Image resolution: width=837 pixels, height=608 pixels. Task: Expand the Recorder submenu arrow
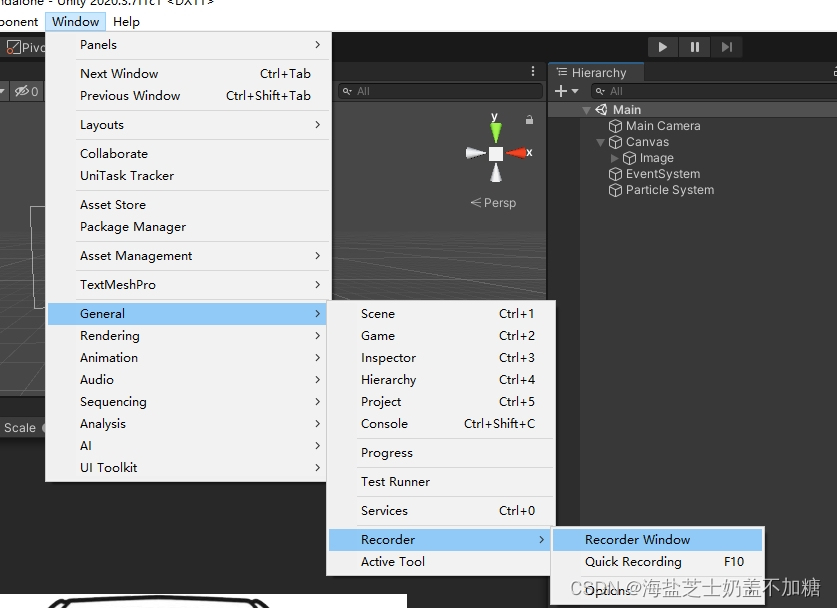(x=541, y=539)
